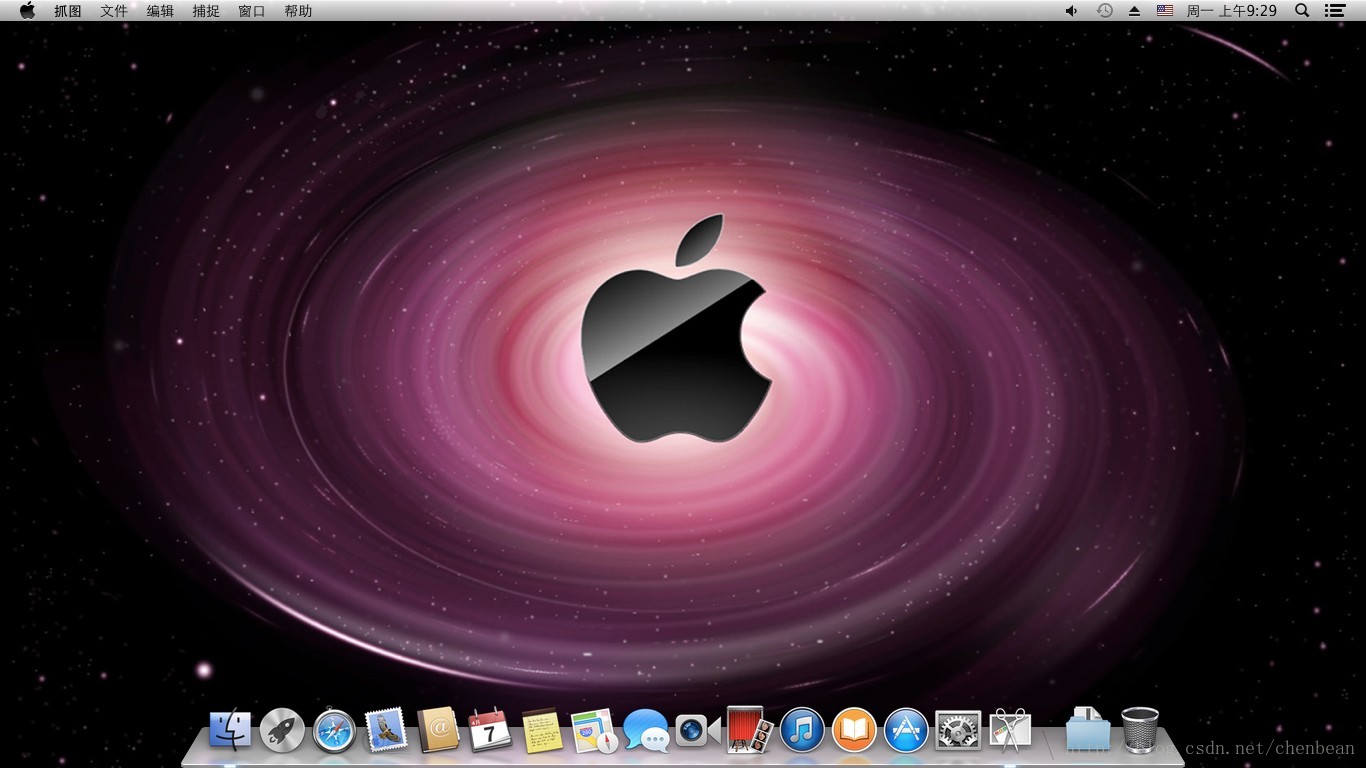Open Time Machine menu bar icon
The width and height of the screenshot is (1366, 768).
point(1104,10)
